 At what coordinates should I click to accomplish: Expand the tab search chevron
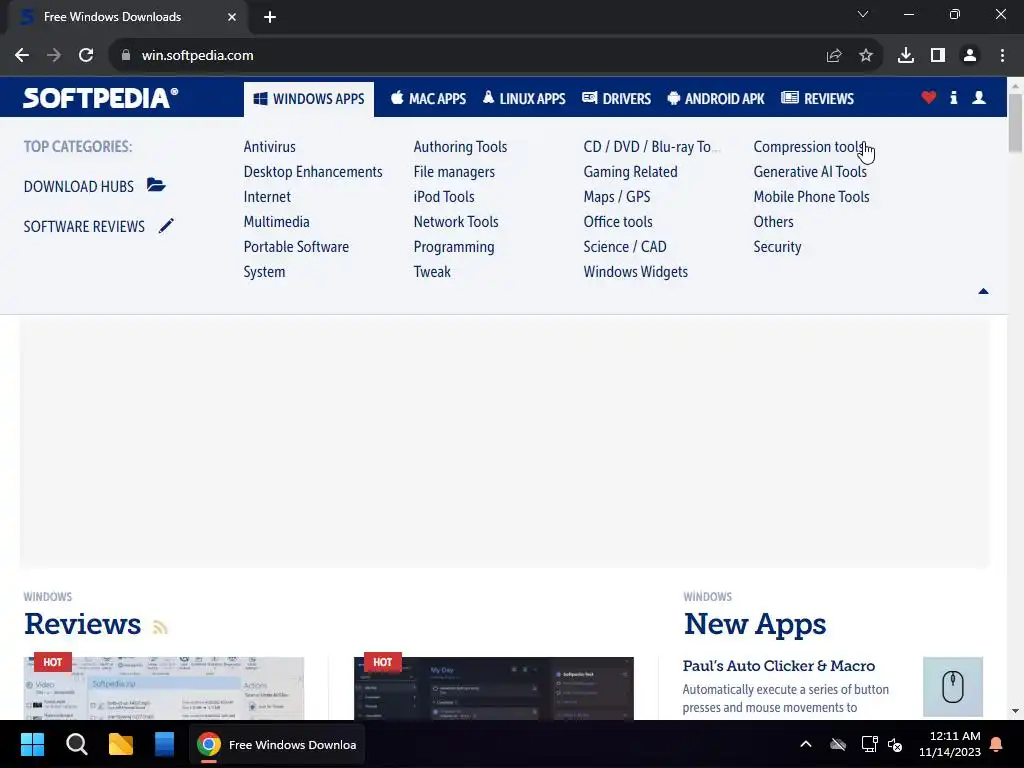pyautogui.click(x=863, y=14)
